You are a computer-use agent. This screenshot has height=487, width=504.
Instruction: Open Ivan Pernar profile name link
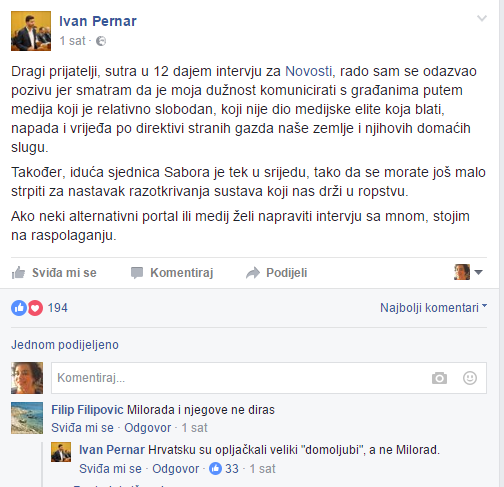(x=98, y=21)
